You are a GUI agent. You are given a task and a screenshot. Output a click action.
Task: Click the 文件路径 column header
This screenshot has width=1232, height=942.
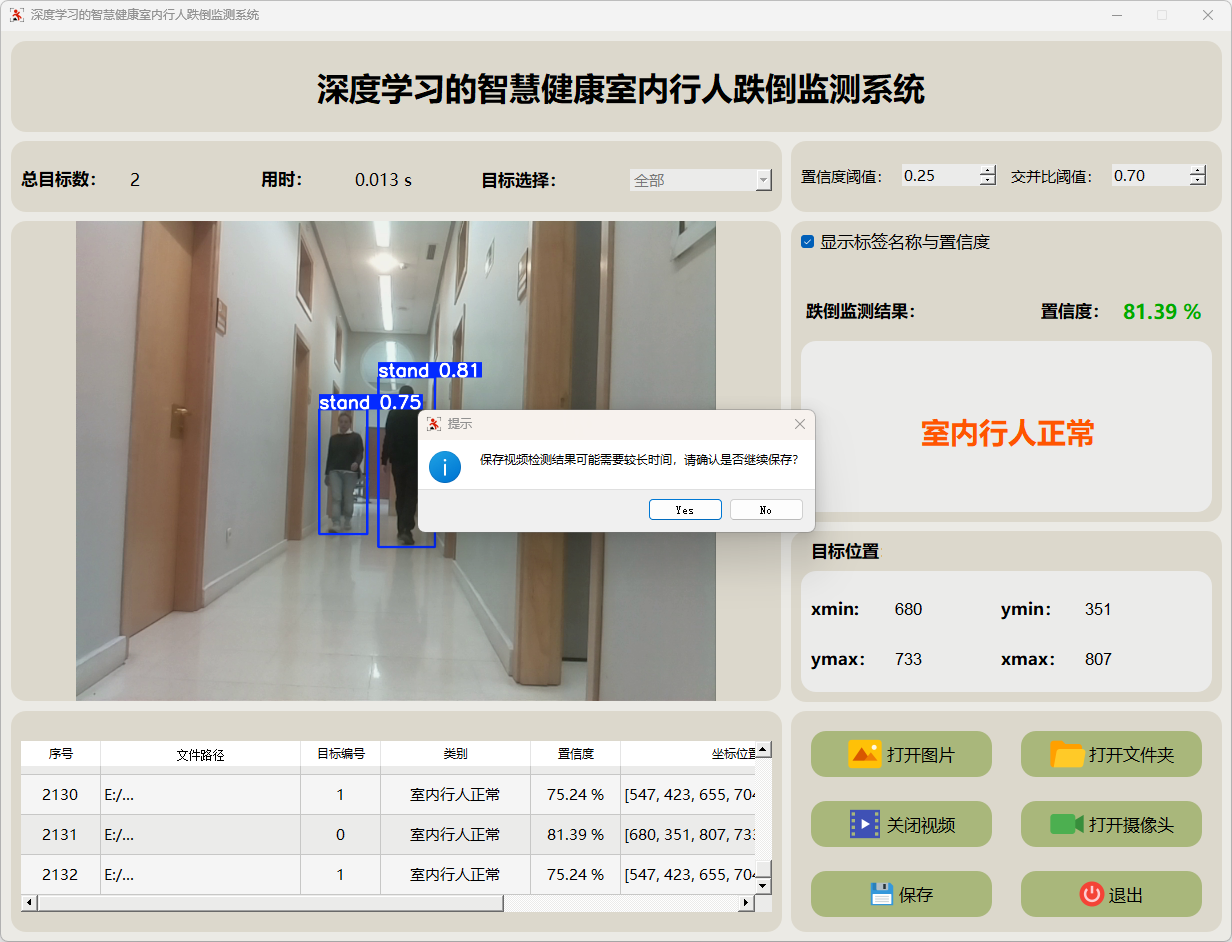click(x=200, y=754)
